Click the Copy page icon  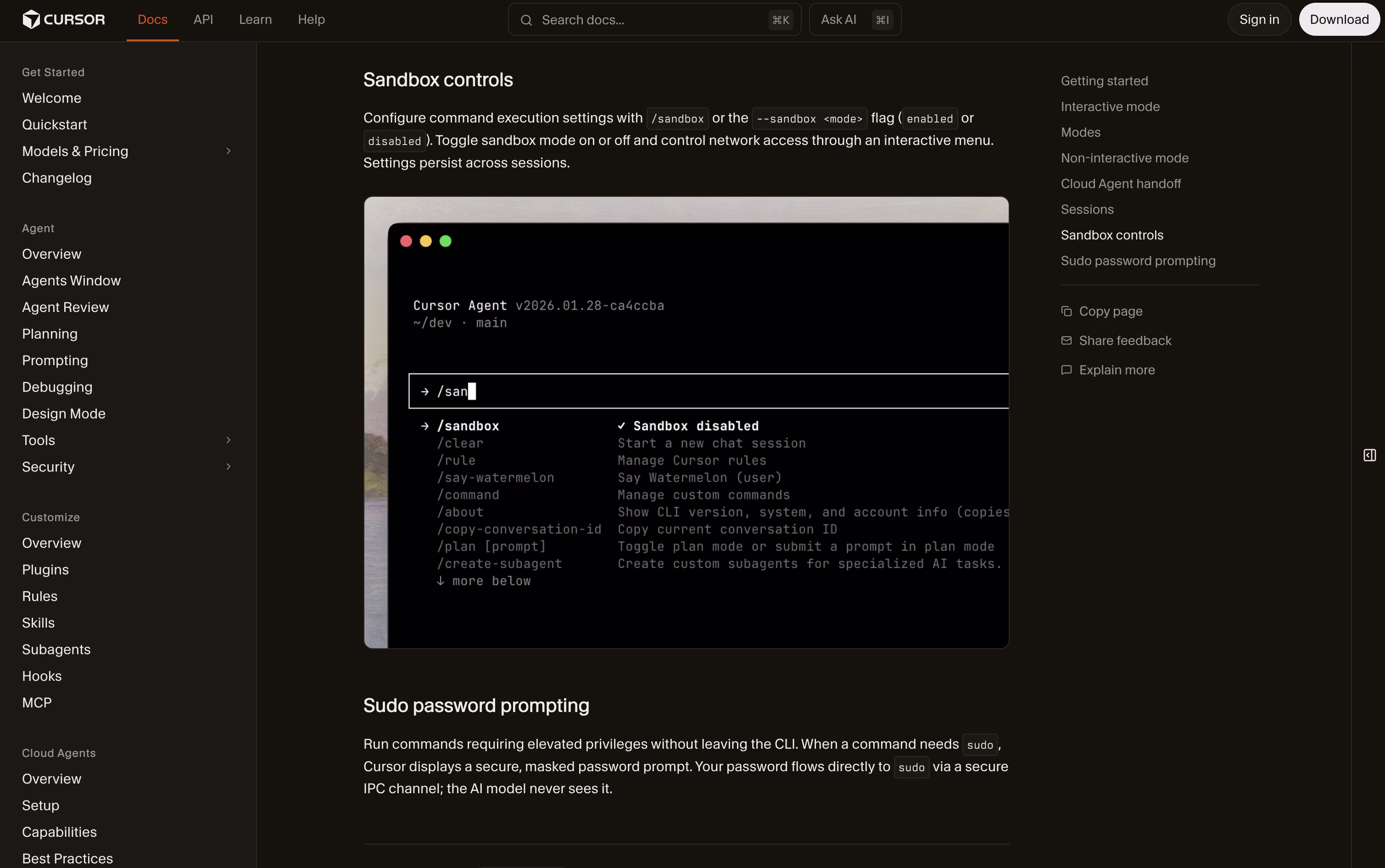coord(1067,311)
